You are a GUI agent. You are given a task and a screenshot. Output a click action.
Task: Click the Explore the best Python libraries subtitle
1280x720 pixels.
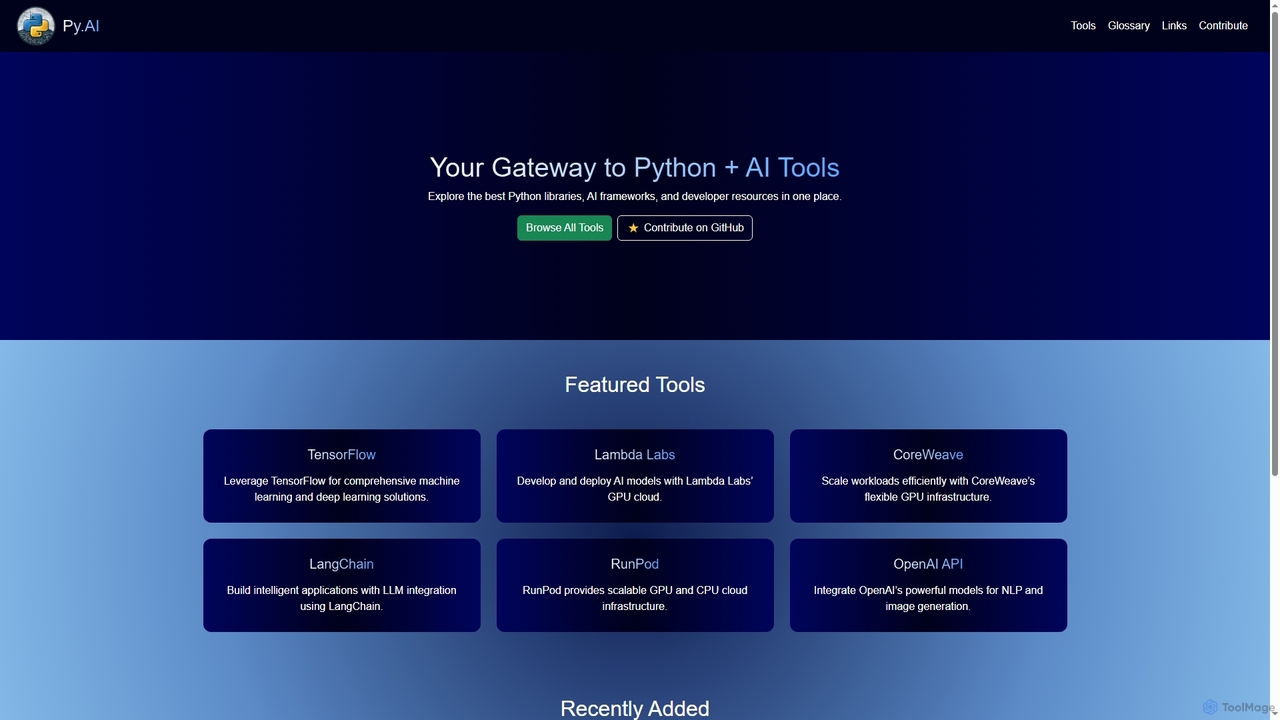pyautogui.click(x=635, y=196)
